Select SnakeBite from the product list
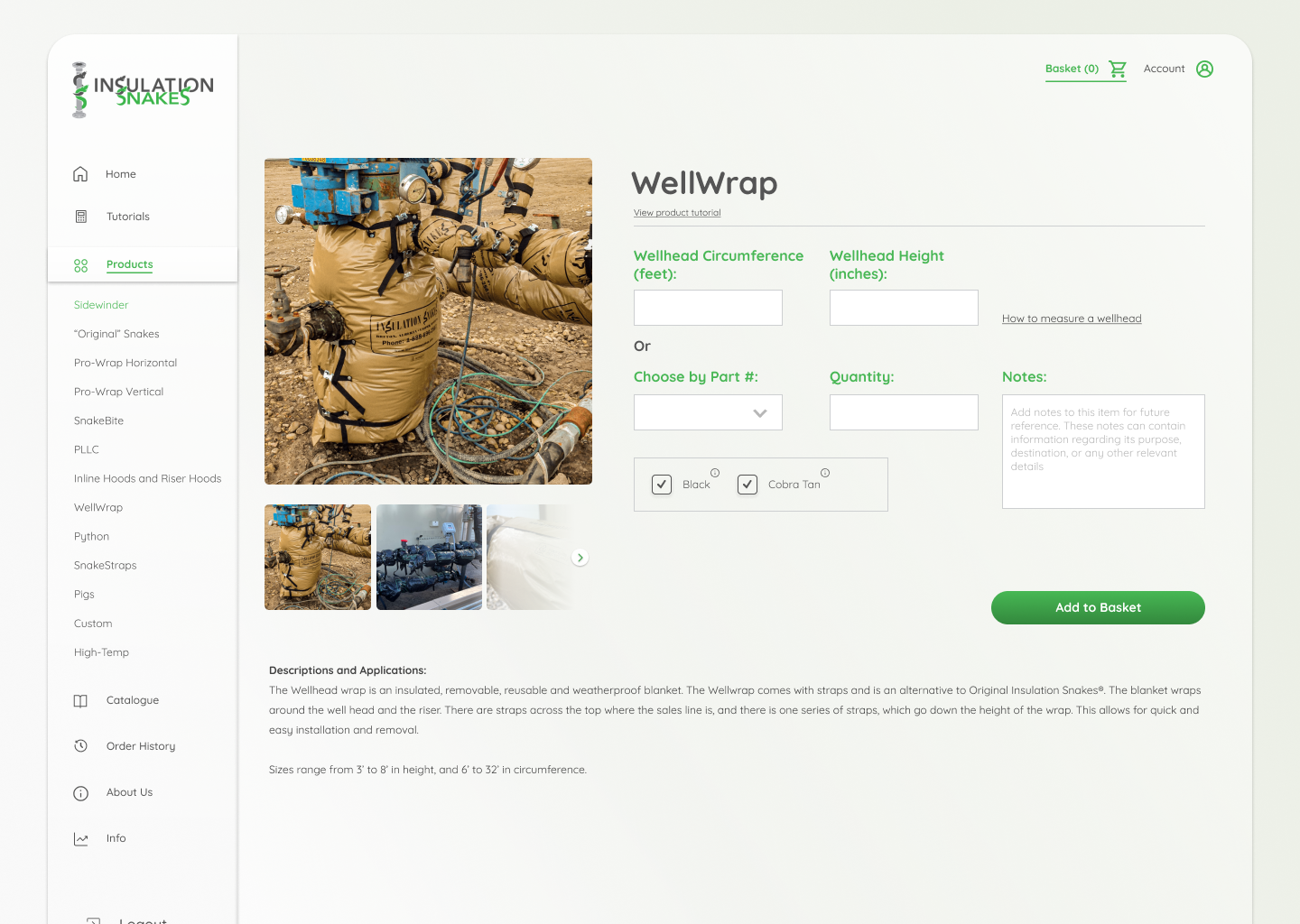The image size is (1300, 924). pos(98,420)
